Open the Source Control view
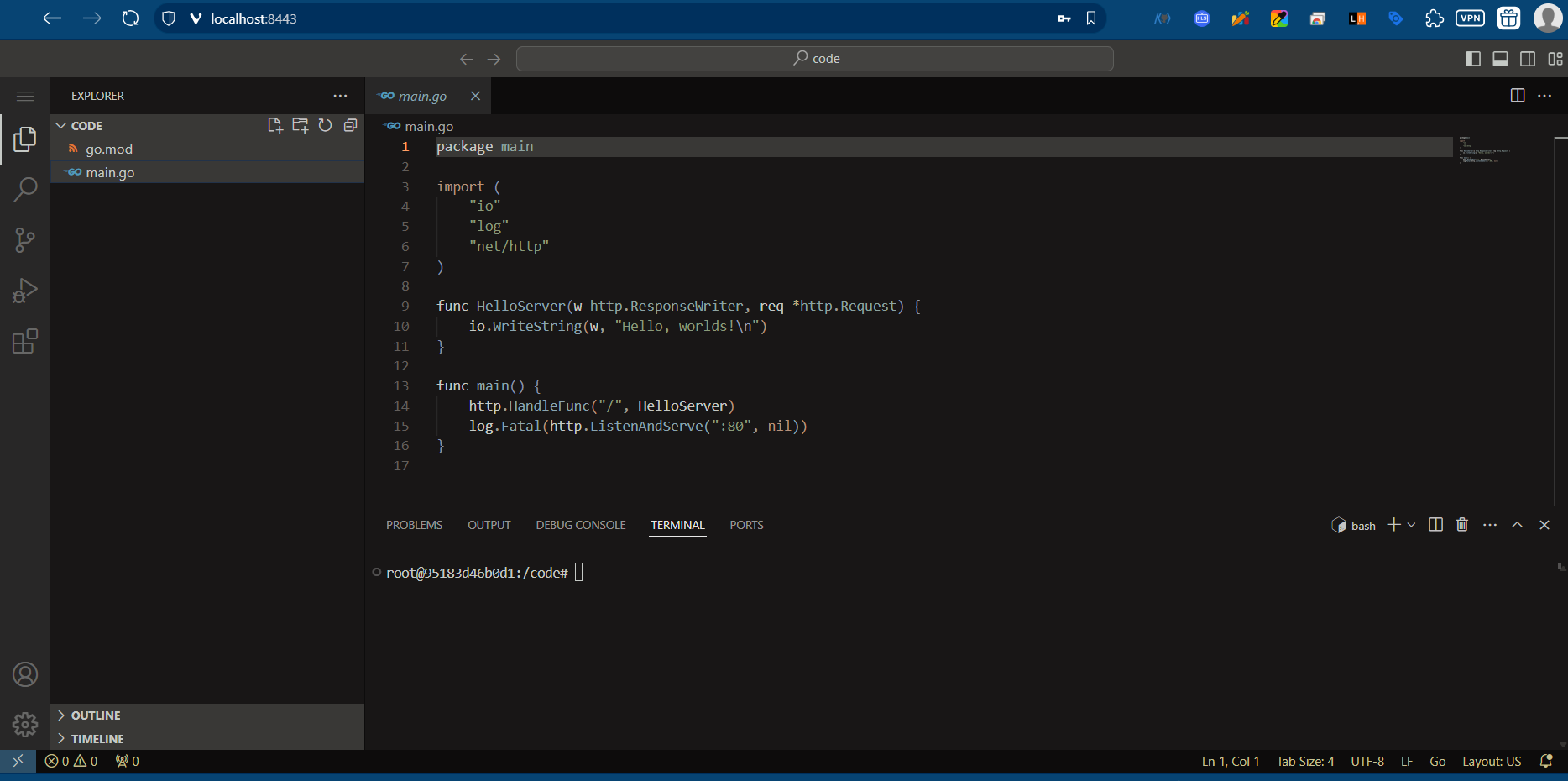Viewport: 1568px width, 781px height. click(25, 240)
